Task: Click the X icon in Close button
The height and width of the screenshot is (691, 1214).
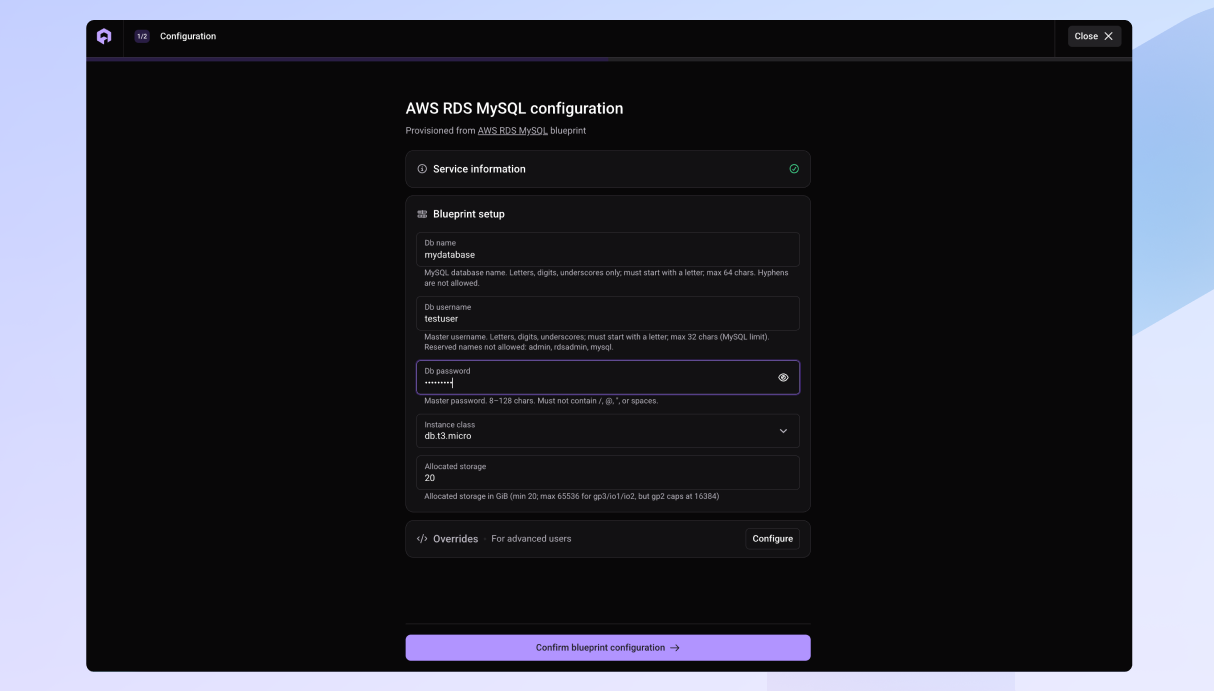Action: [1108, 36]
